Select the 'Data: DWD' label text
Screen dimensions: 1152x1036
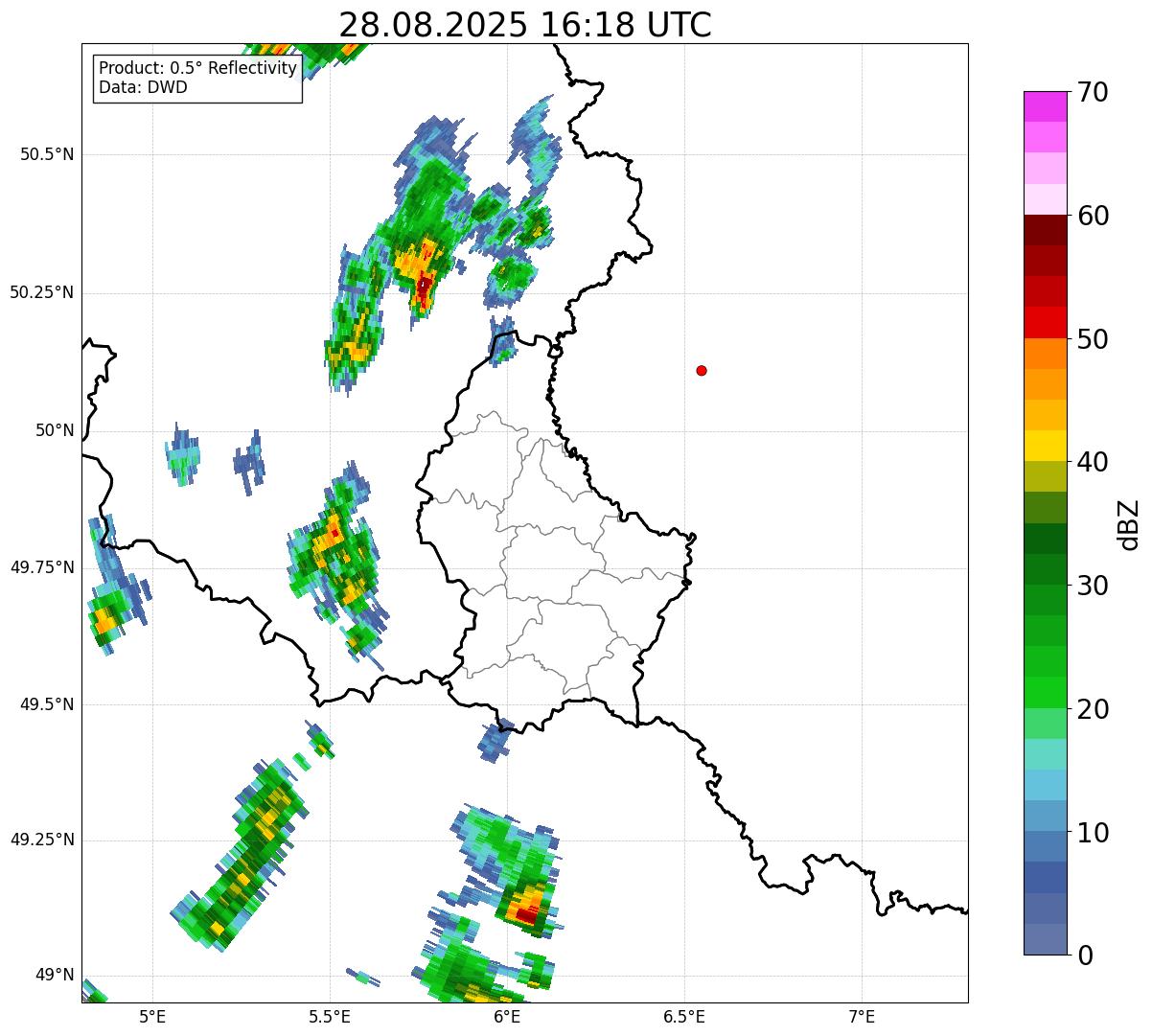pos(143,87)
